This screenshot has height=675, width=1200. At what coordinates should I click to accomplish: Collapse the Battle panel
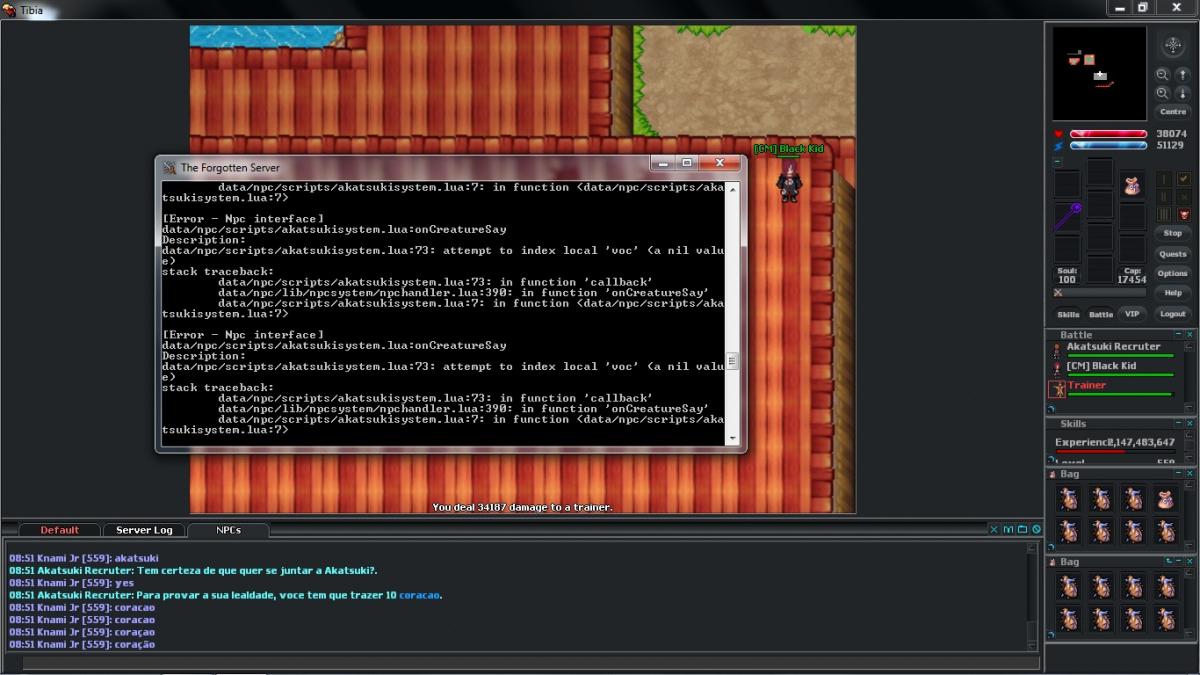pos(1179,334)
